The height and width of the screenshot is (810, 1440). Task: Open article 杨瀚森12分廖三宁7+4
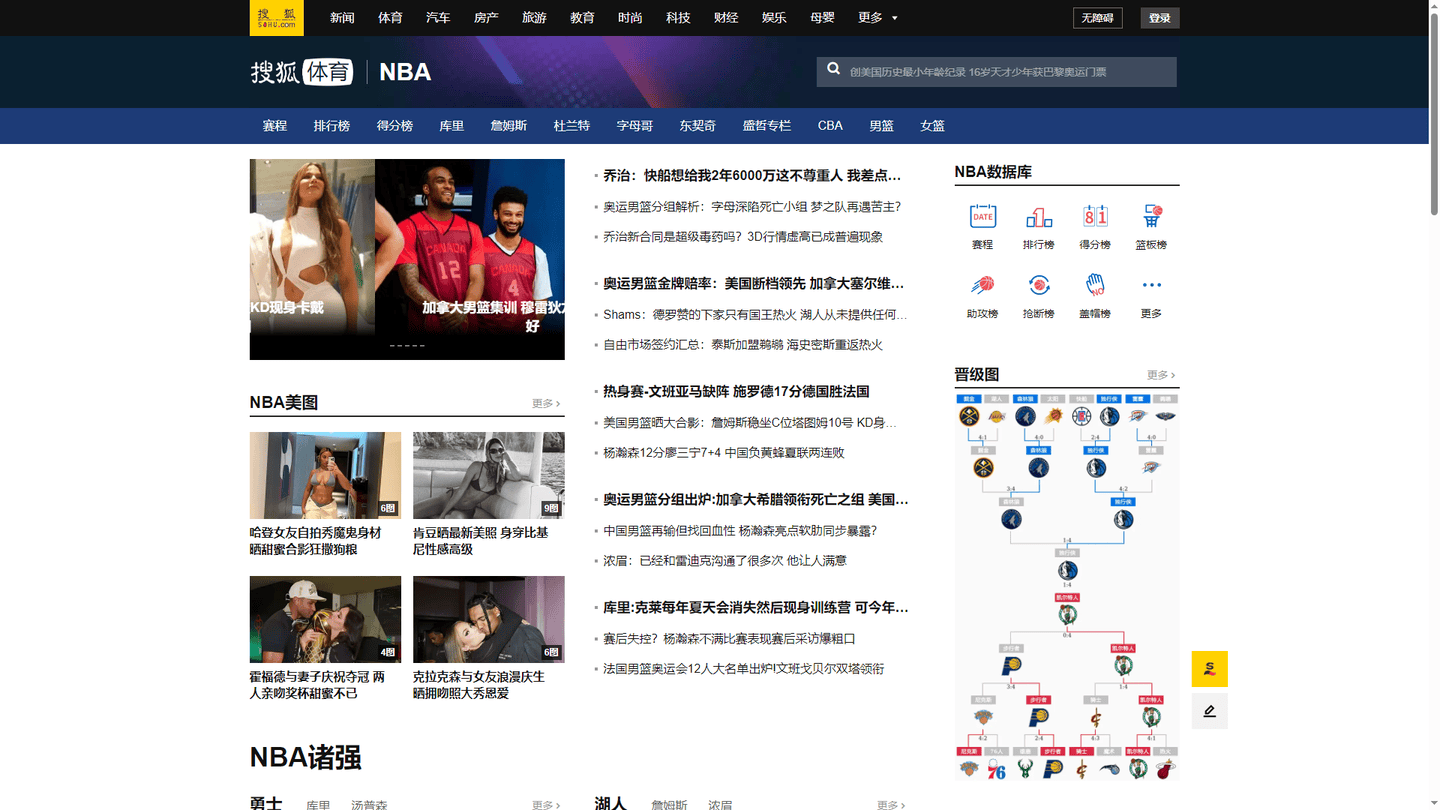(724, 452)
